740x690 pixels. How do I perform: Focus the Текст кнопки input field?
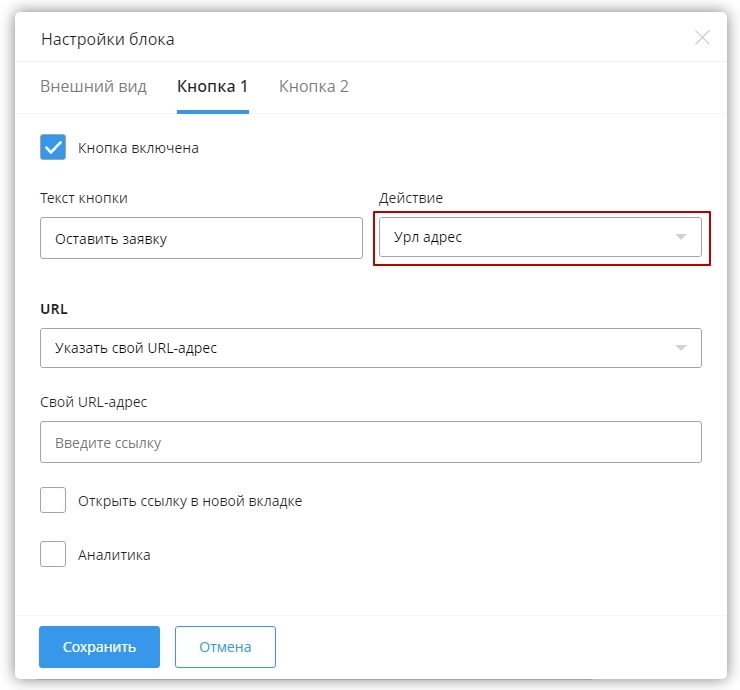click(201, 238)
